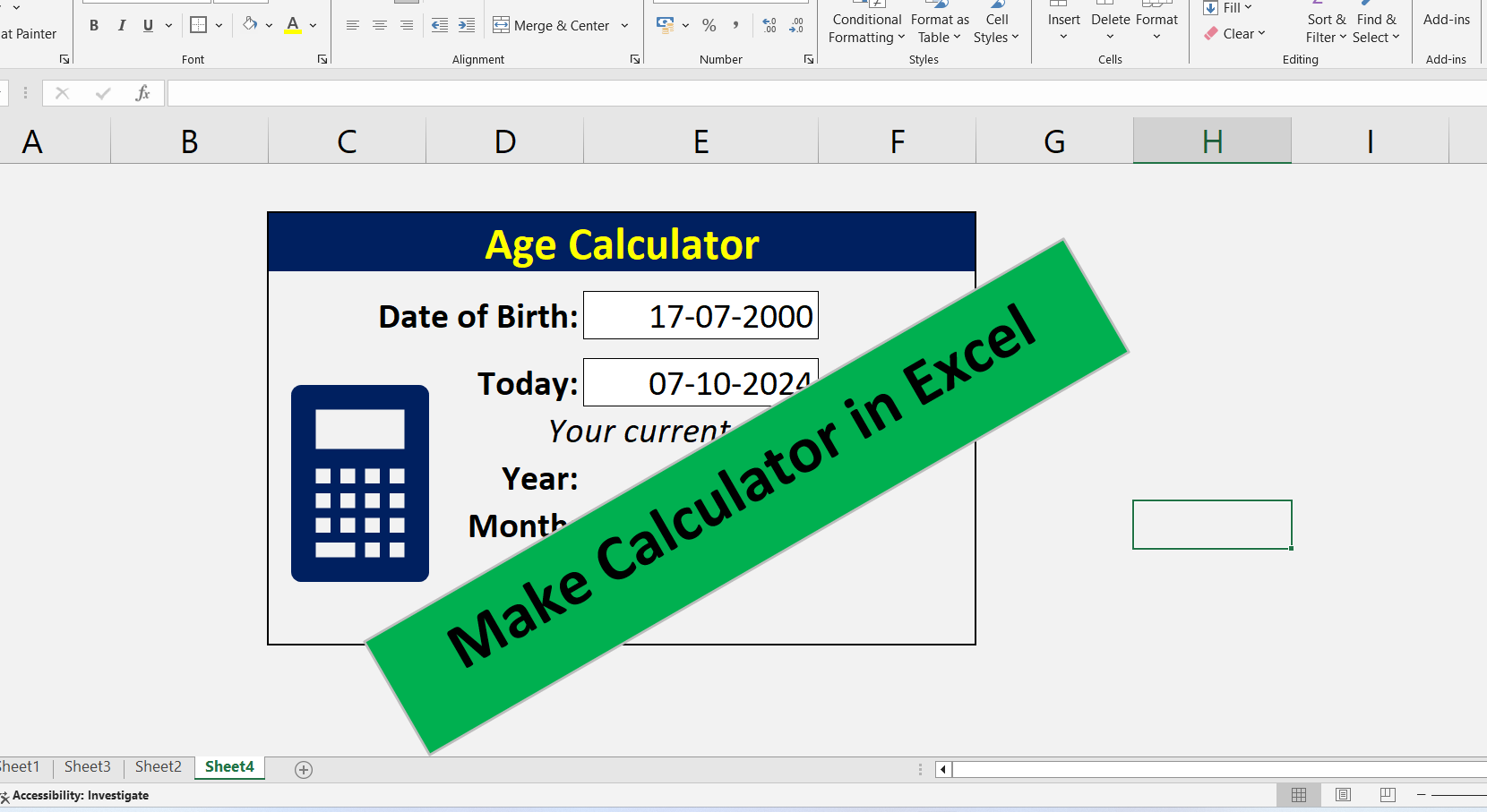Add a new sheet with plus button

304,770
